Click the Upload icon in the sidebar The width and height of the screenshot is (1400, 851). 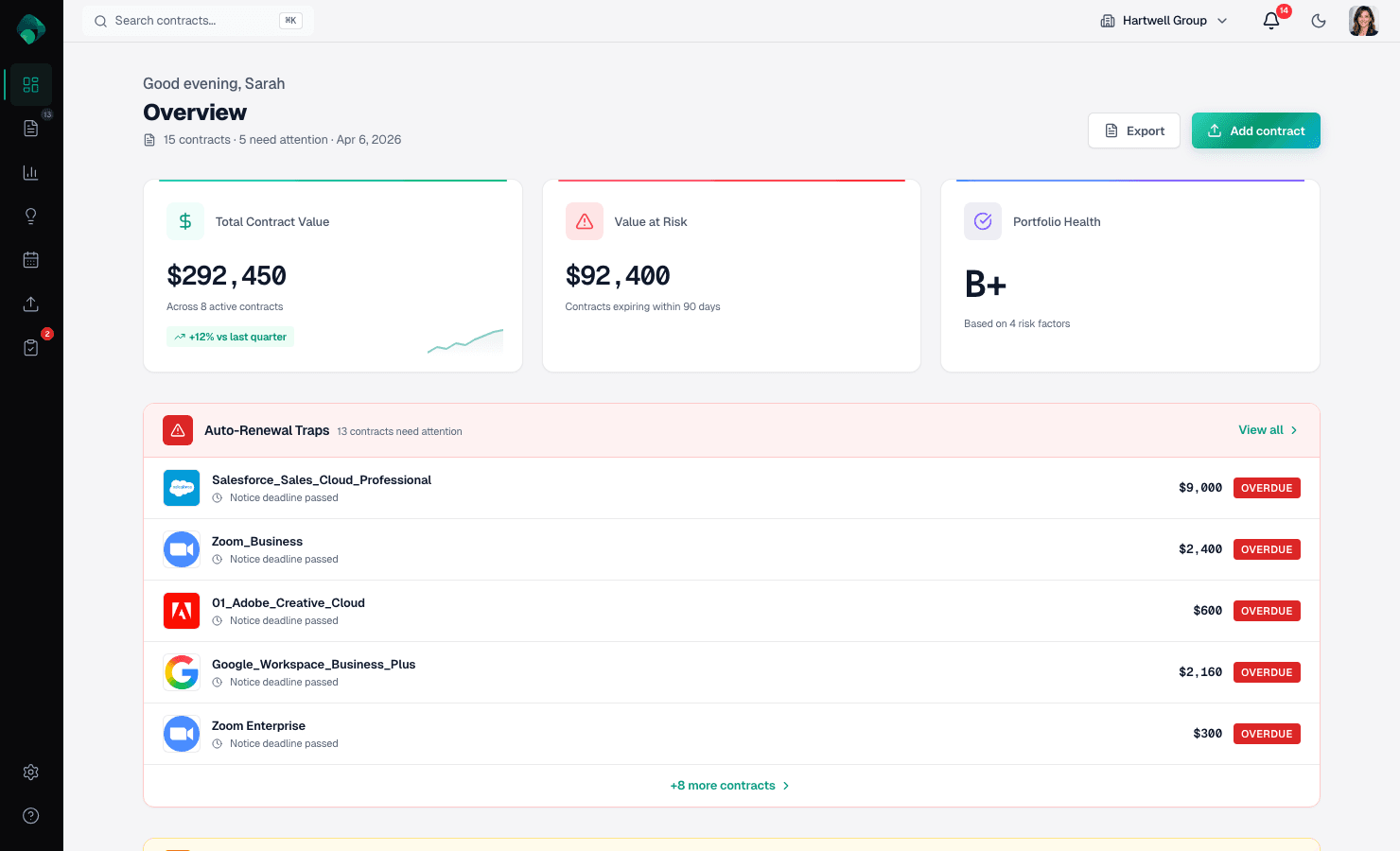30,304
